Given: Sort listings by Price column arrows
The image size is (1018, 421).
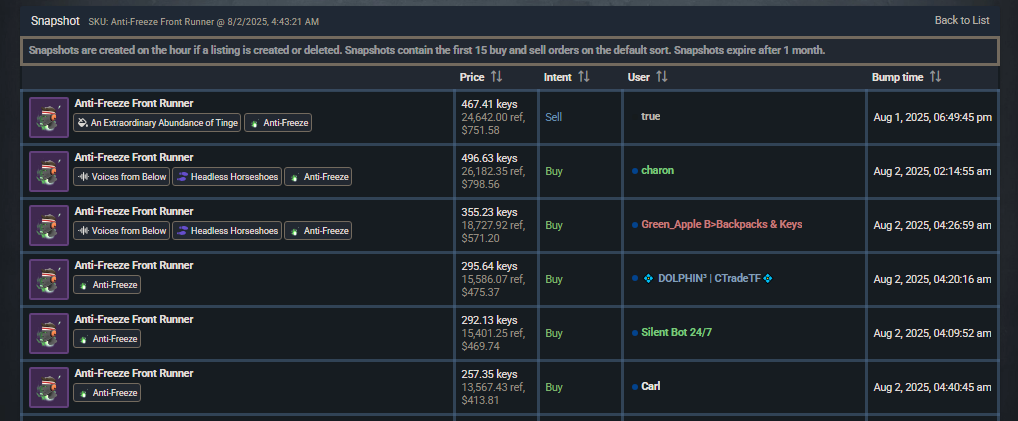Looking at the screenshot, I should [x=497, y=77].
